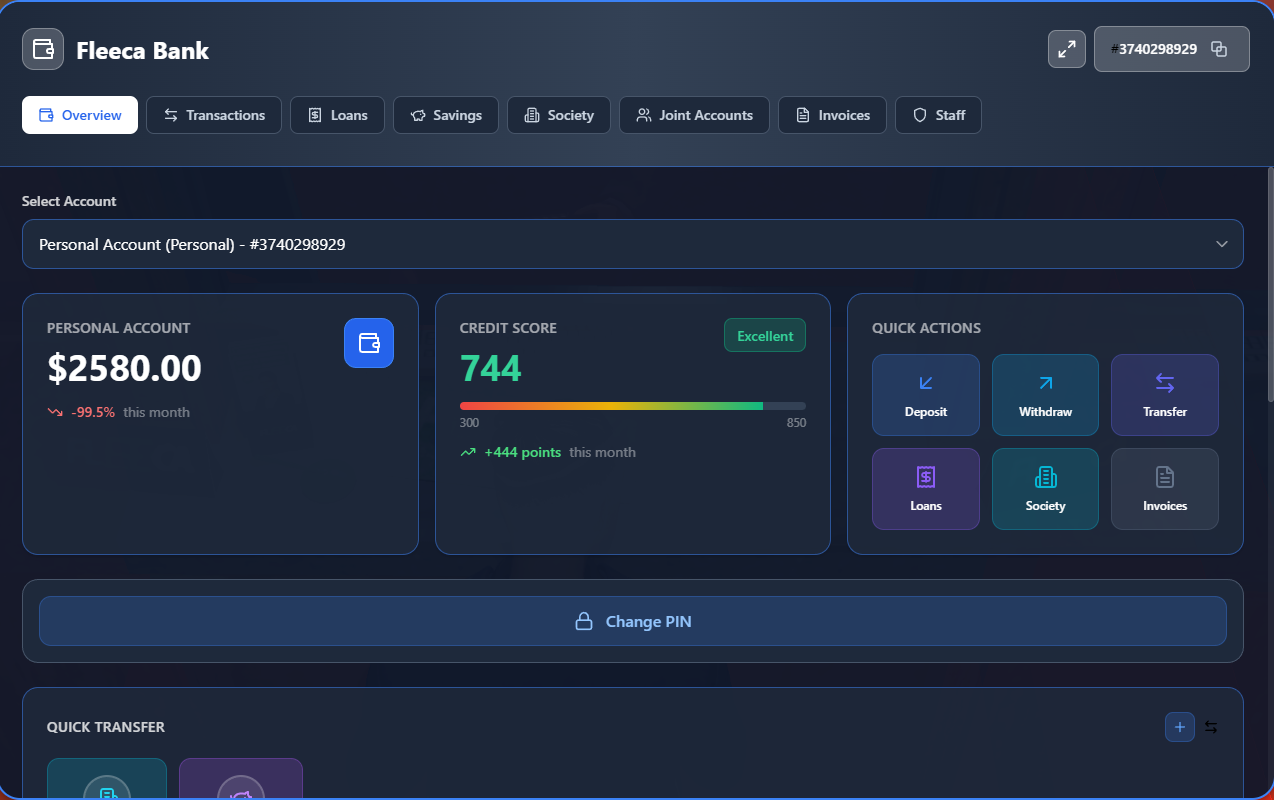Click the 300 minimum score label
Screen dimensions: 1274x800
tap(469, 423)
